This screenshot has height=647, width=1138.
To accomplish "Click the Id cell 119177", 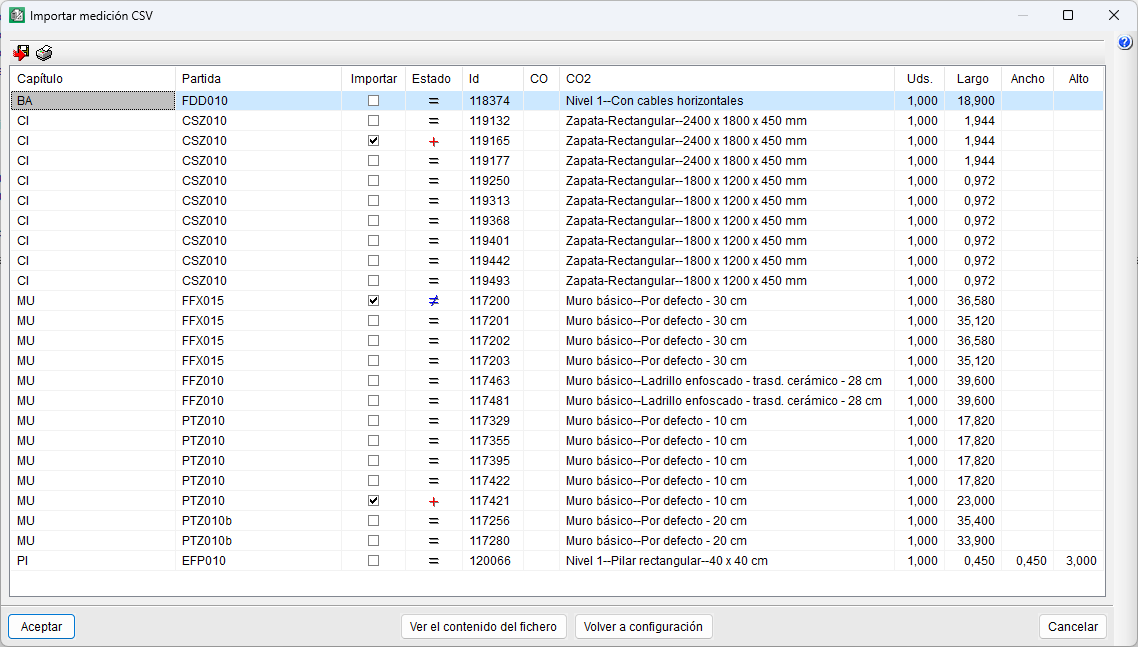I will click(492, 160).
